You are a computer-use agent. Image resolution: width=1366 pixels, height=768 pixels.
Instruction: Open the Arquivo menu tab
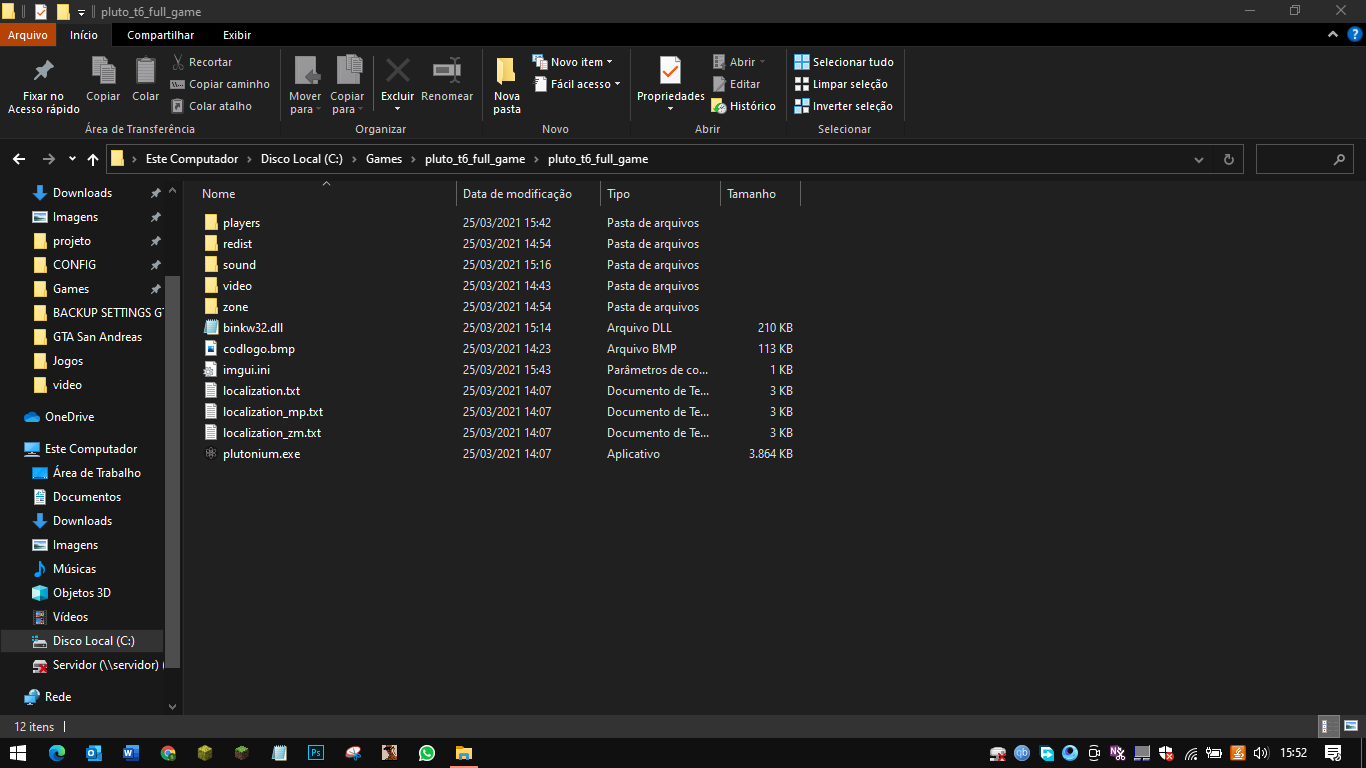(28, 35)
